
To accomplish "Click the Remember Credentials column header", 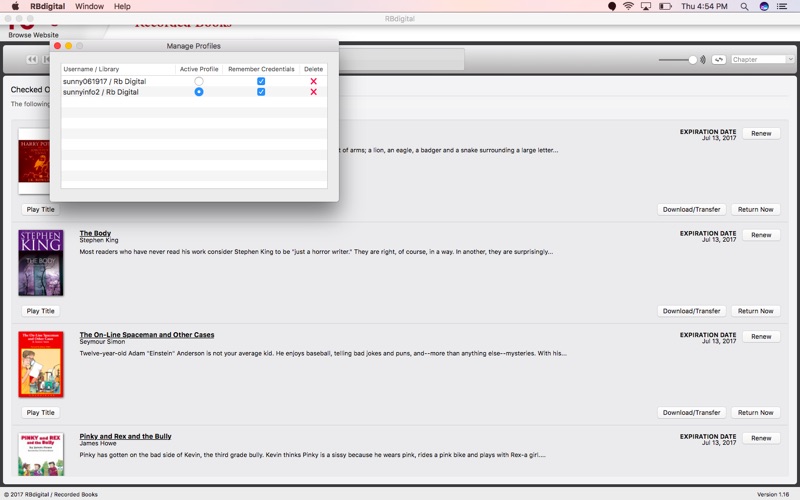I will click(x=261, y=69).
